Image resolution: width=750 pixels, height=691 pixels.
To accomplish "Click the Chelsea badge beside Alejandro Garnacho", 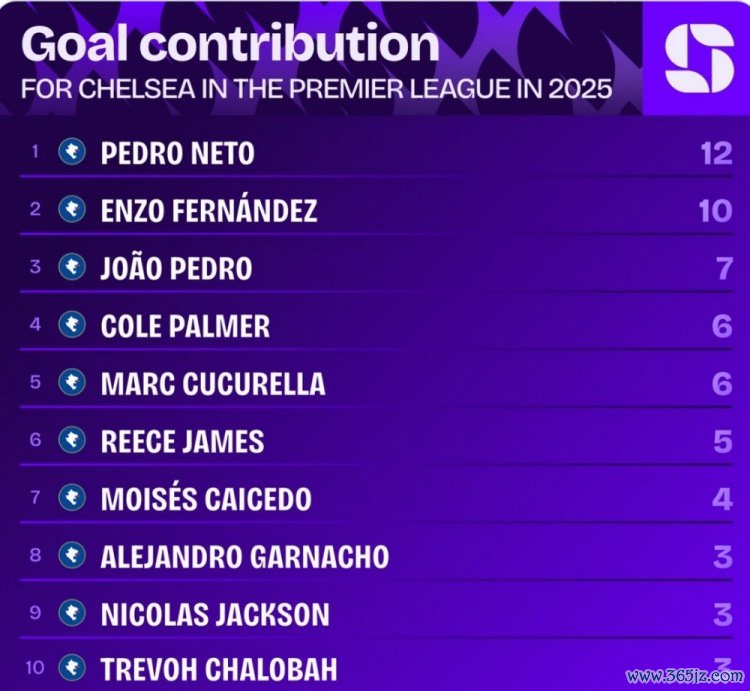I will coord(72,555).
